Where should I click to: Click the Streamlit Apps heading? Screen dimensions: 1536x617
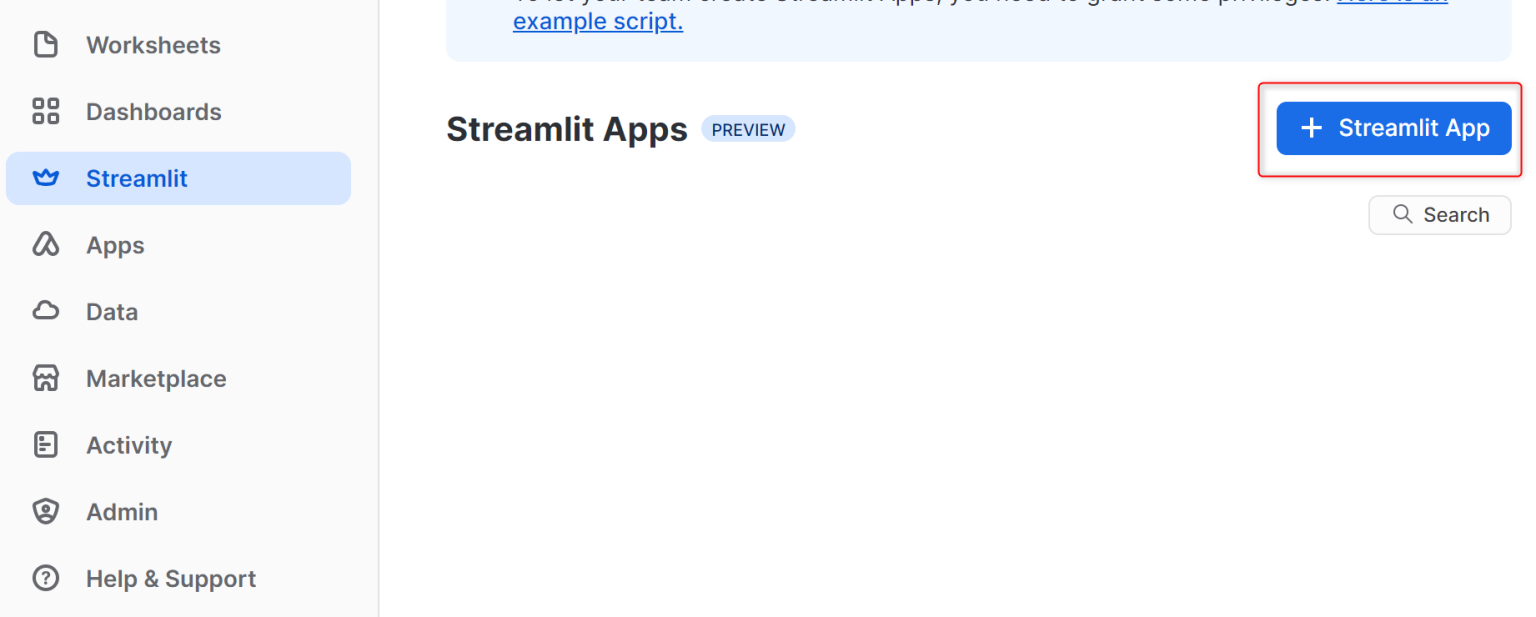pyautogui.click(x=566, y=128)
